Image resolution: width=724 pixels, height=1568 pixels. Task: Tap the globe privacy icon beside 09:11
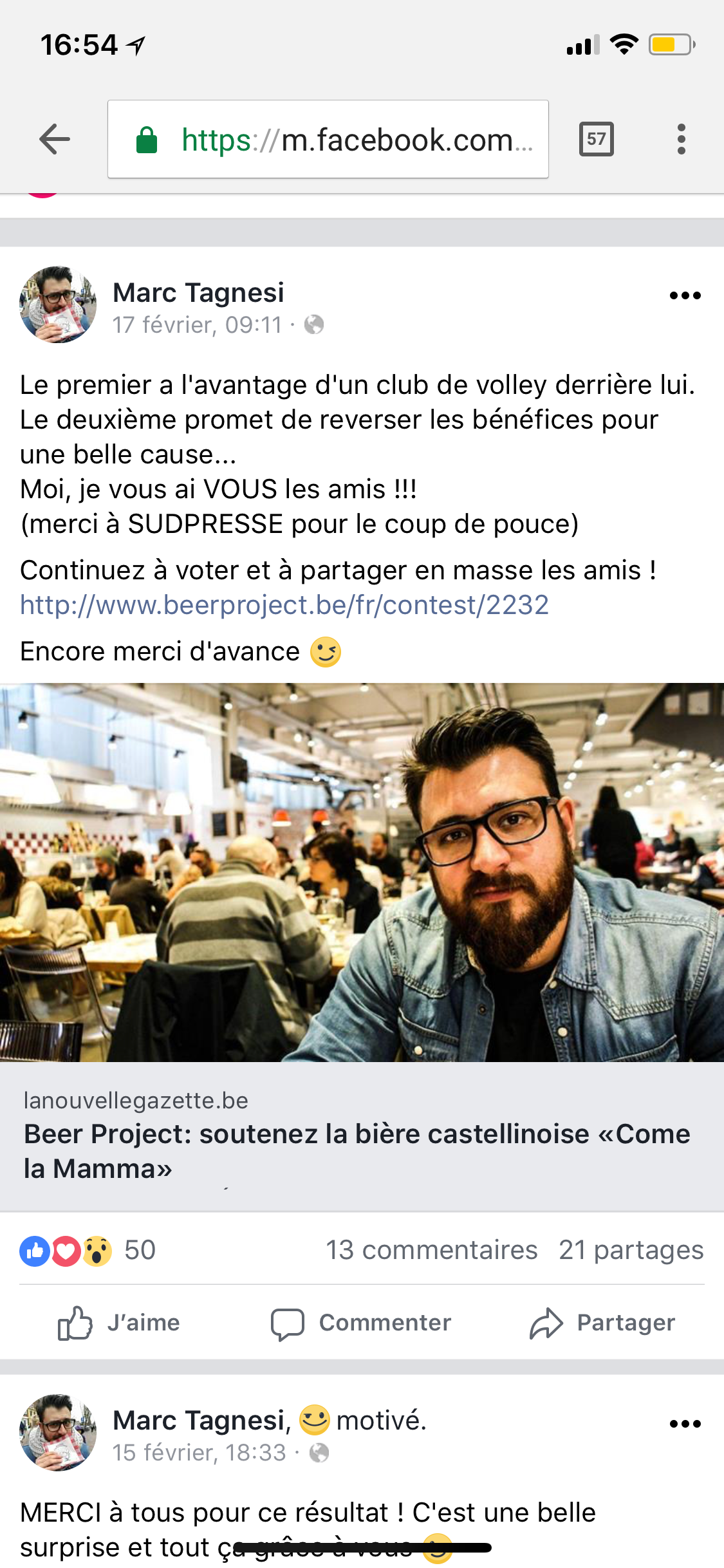click(x=314, y=324)
